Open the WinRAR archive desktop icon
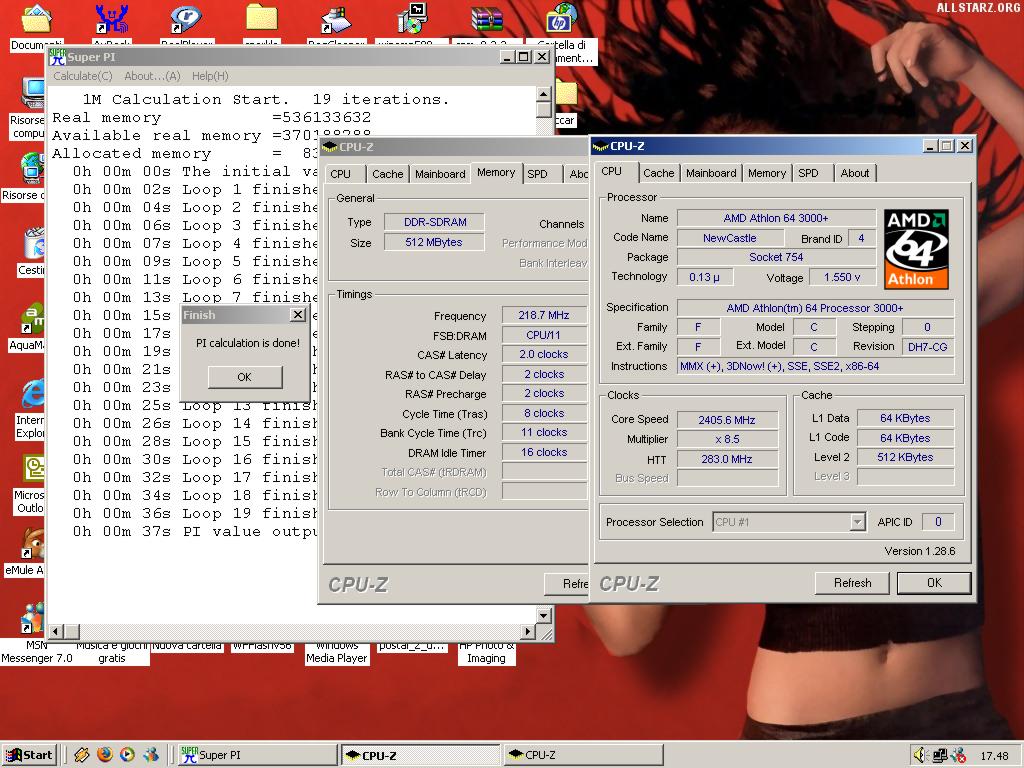The image size is (1024, 768). [487, 20]
